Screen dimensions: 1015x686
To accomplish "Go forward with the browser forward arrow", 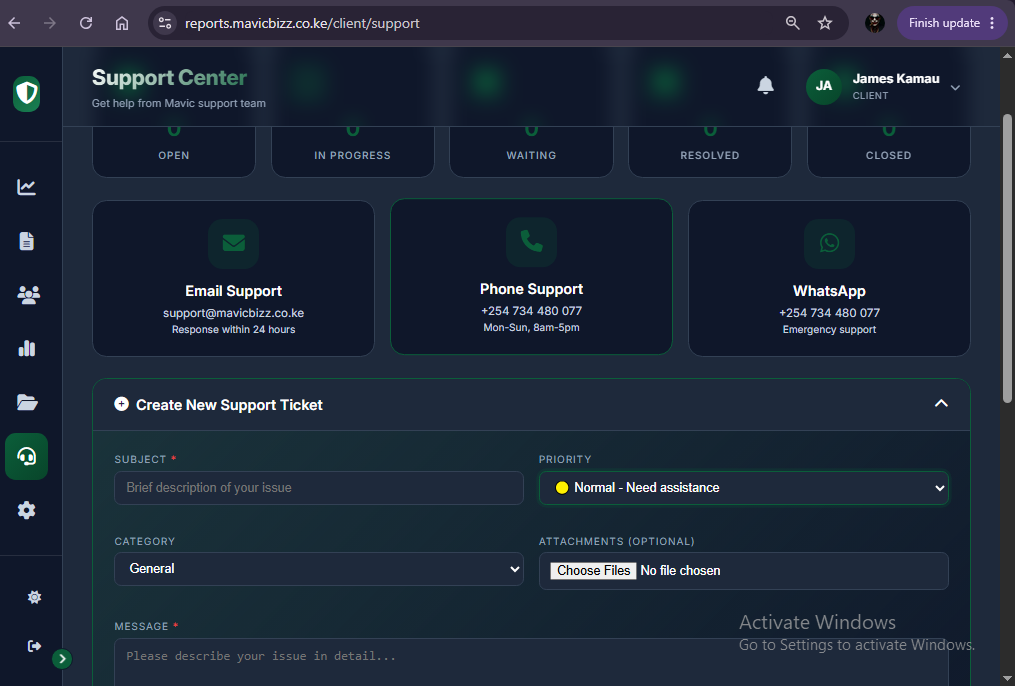I will click(x=50, y=23).
